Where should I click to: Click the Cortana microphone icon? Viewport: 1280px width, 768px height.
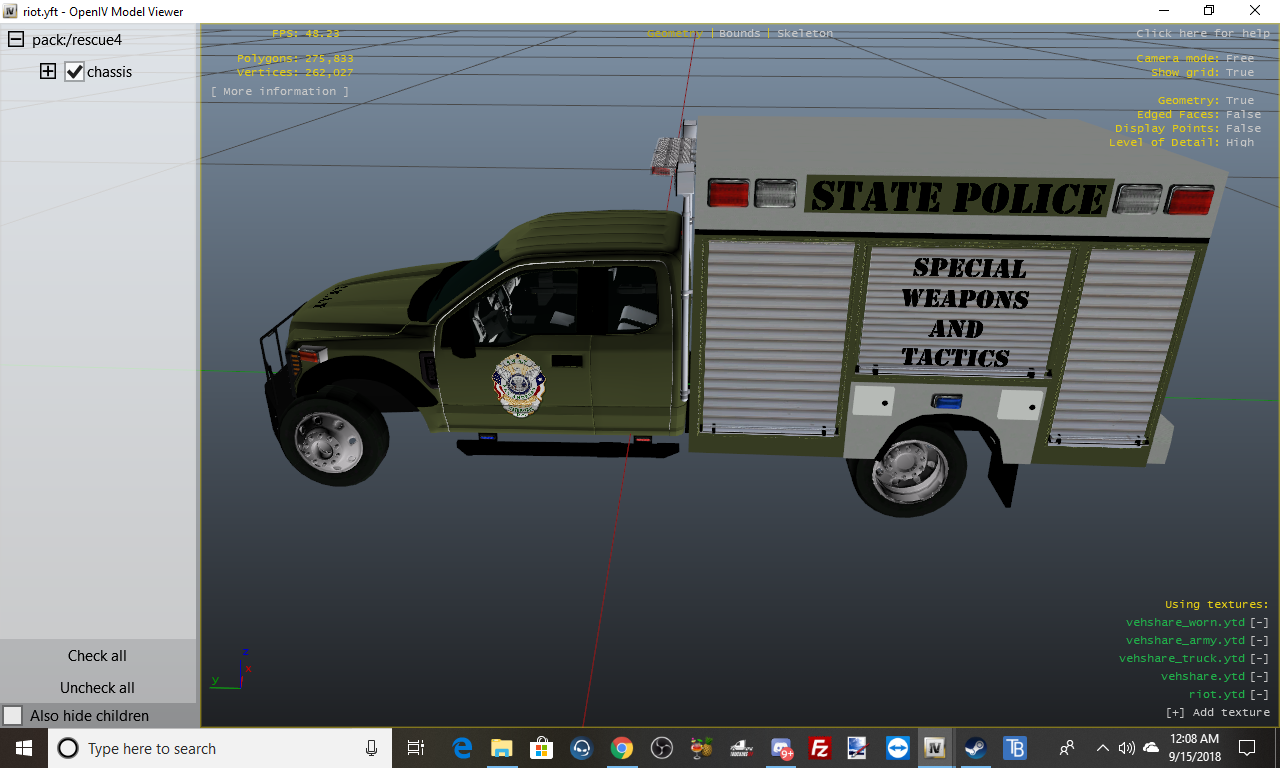coord(371,748)
